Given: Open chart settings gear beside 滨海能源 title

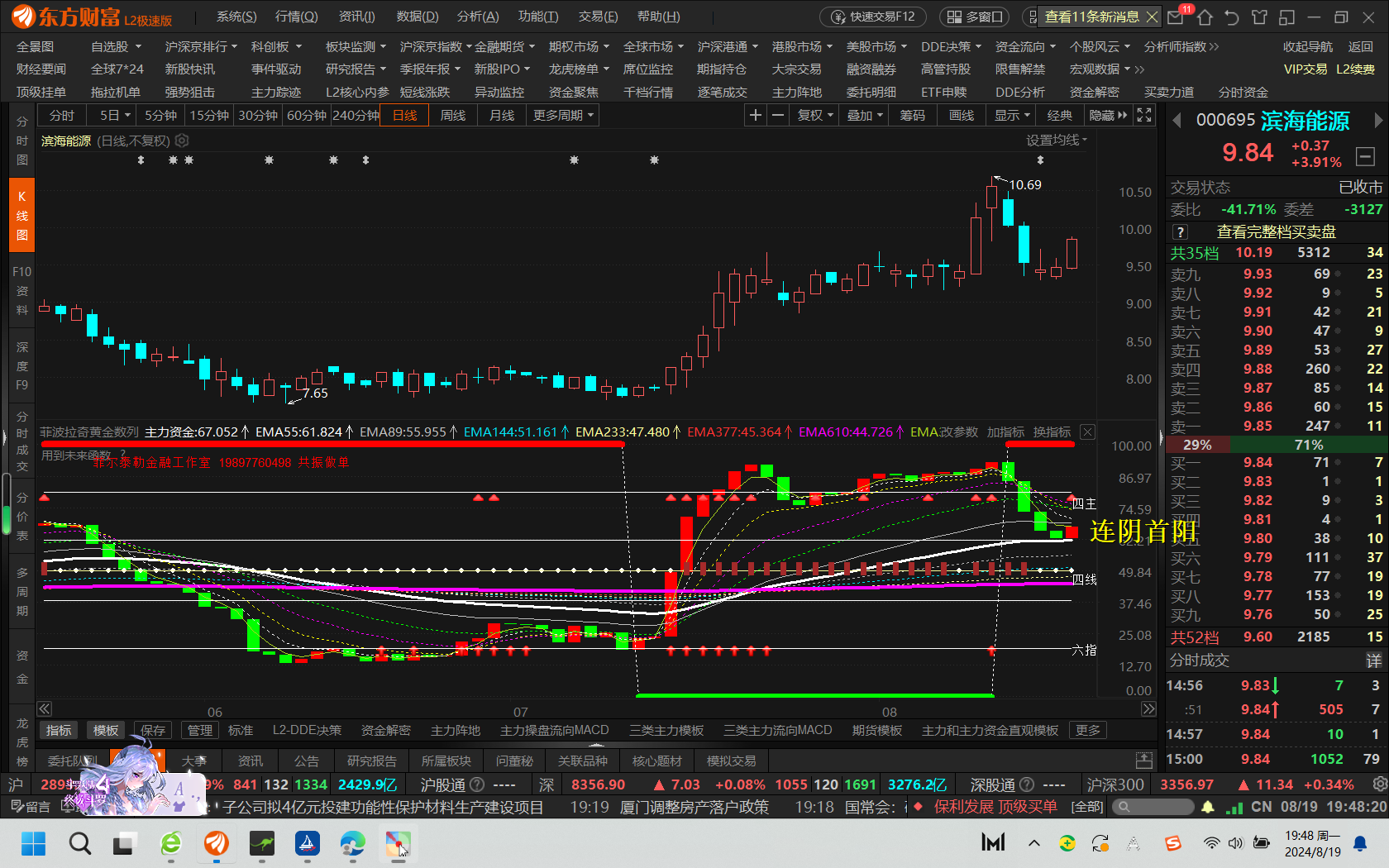Looking at the screenshot, I should tap(183, 141).
